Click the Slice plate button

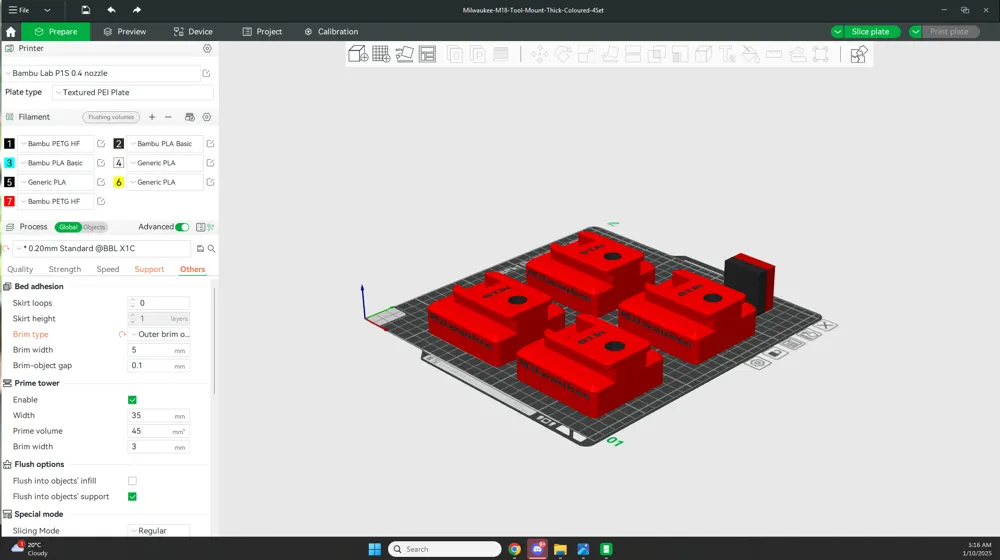point(870,31)
